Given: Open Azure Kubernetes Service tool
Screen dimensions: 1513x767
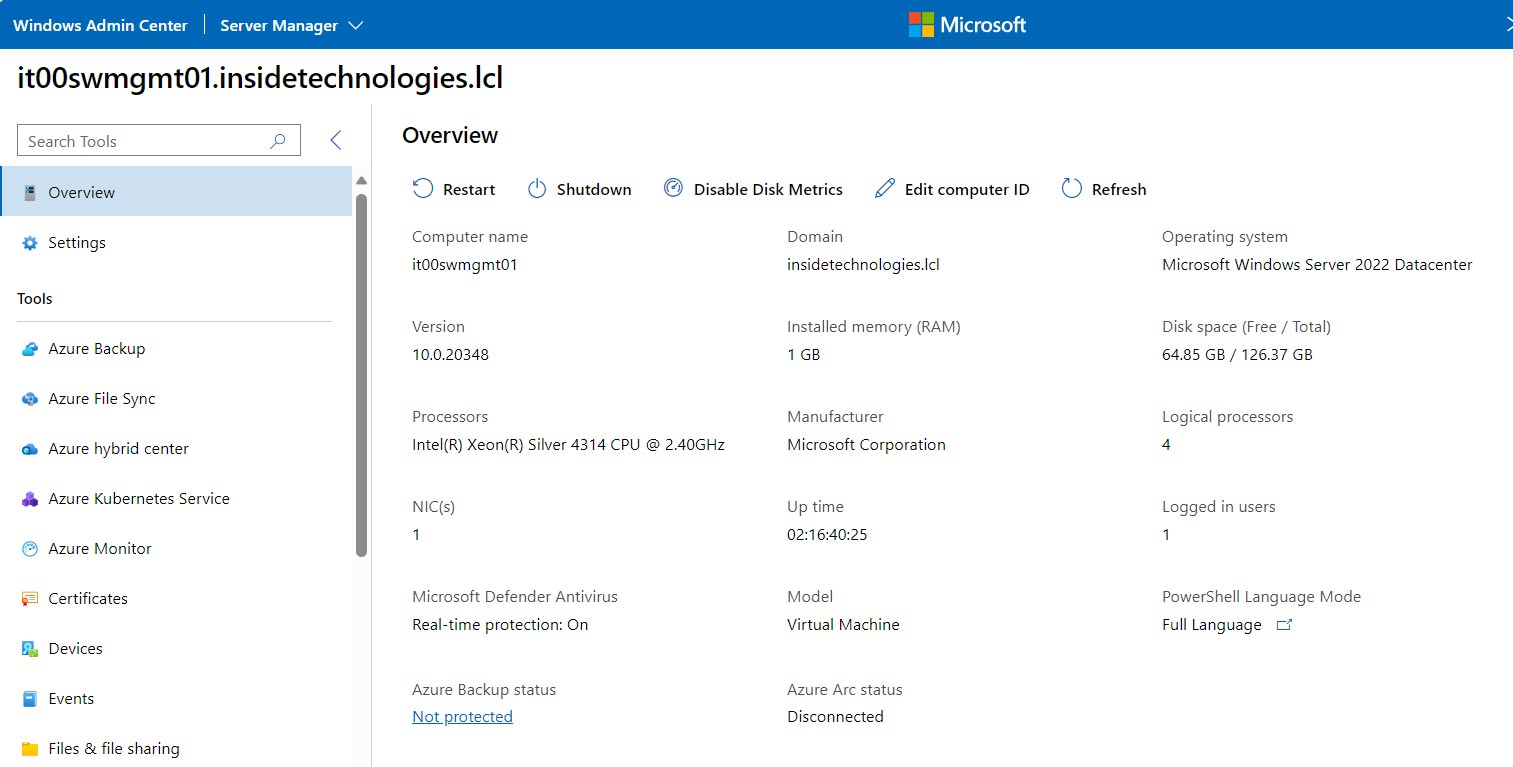Looking at the screenshot, I should (x=176, y=499).
